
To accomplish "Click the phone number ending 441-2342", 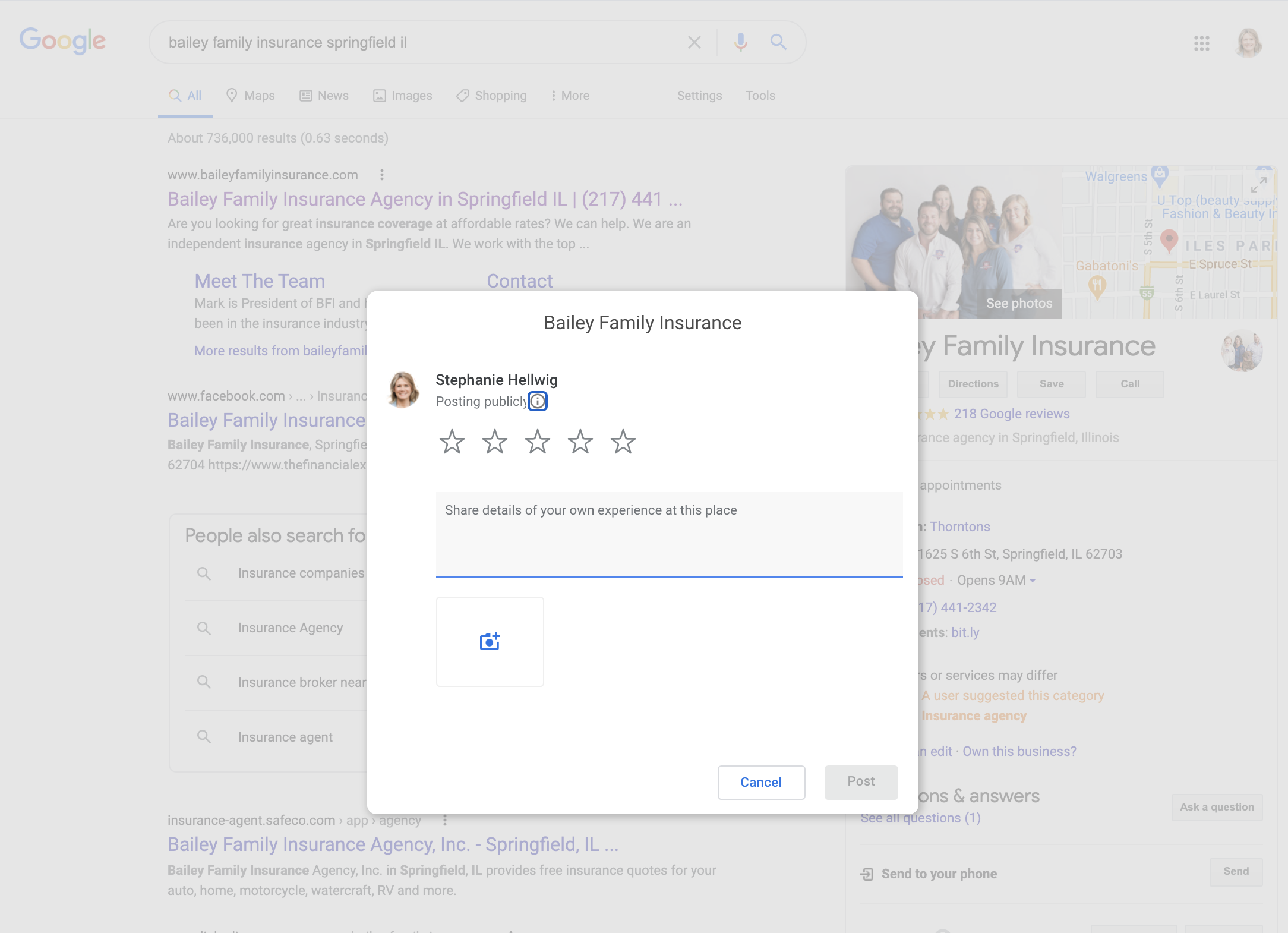I will pos(958,607).
